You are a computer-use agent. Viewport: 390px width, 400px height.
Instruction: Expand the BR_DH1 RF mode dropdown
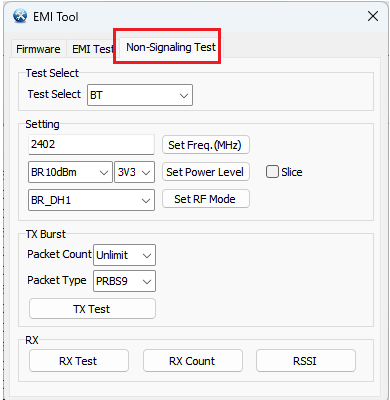pyautogui.click(x=91, y=200)
